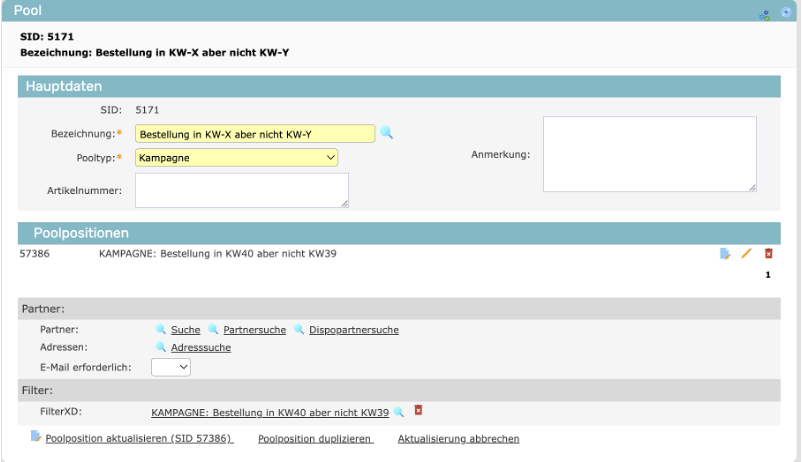Viewport: 802px width, 462px height.
Task: Click into the Artikelnummer text area
Action: point(241,190)
